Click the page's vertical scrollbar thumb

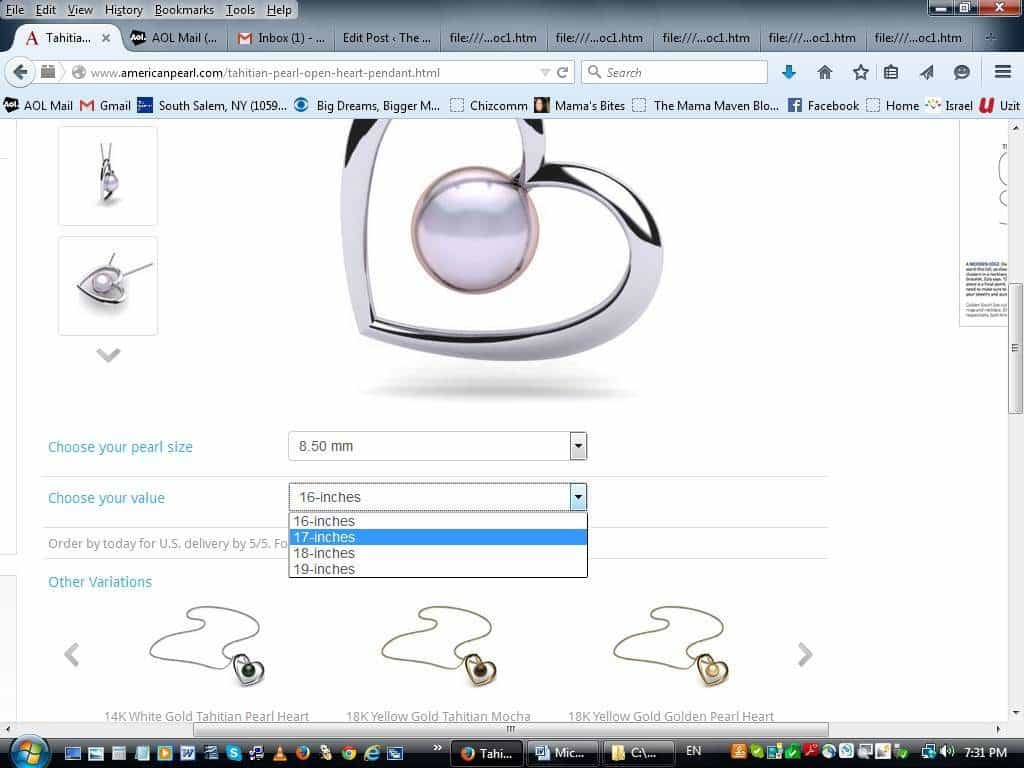(x=1015, y=348)
